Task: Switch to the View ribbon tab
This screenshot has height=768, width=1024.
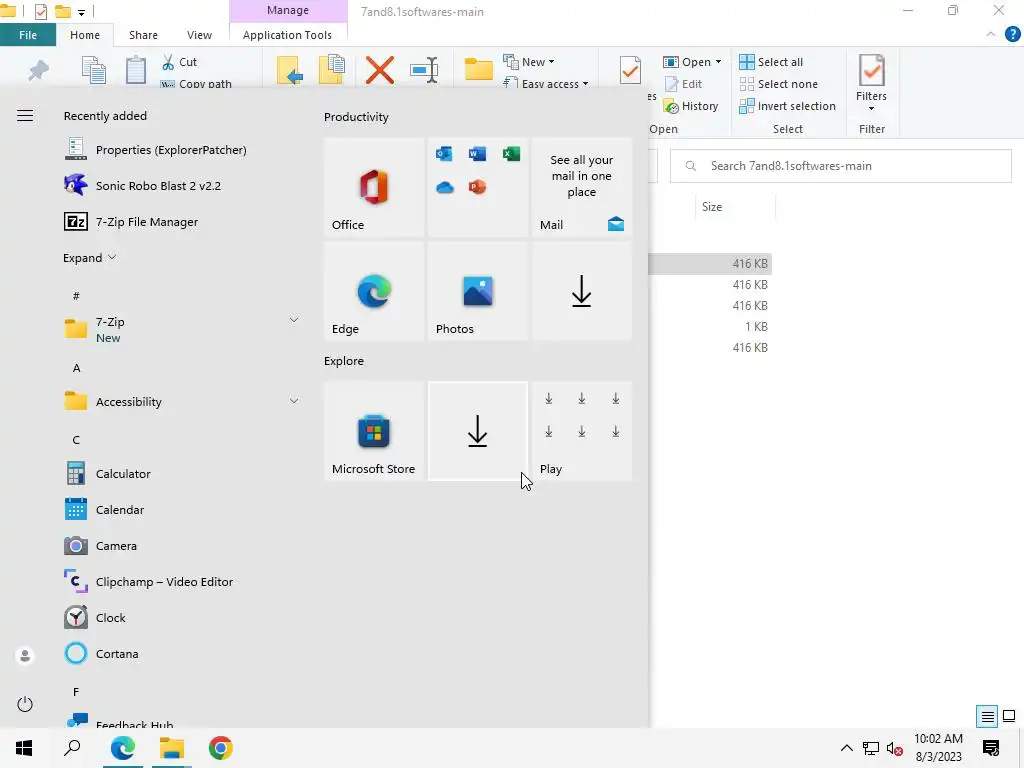Action: pyautogui.click(x=199, y=35)
